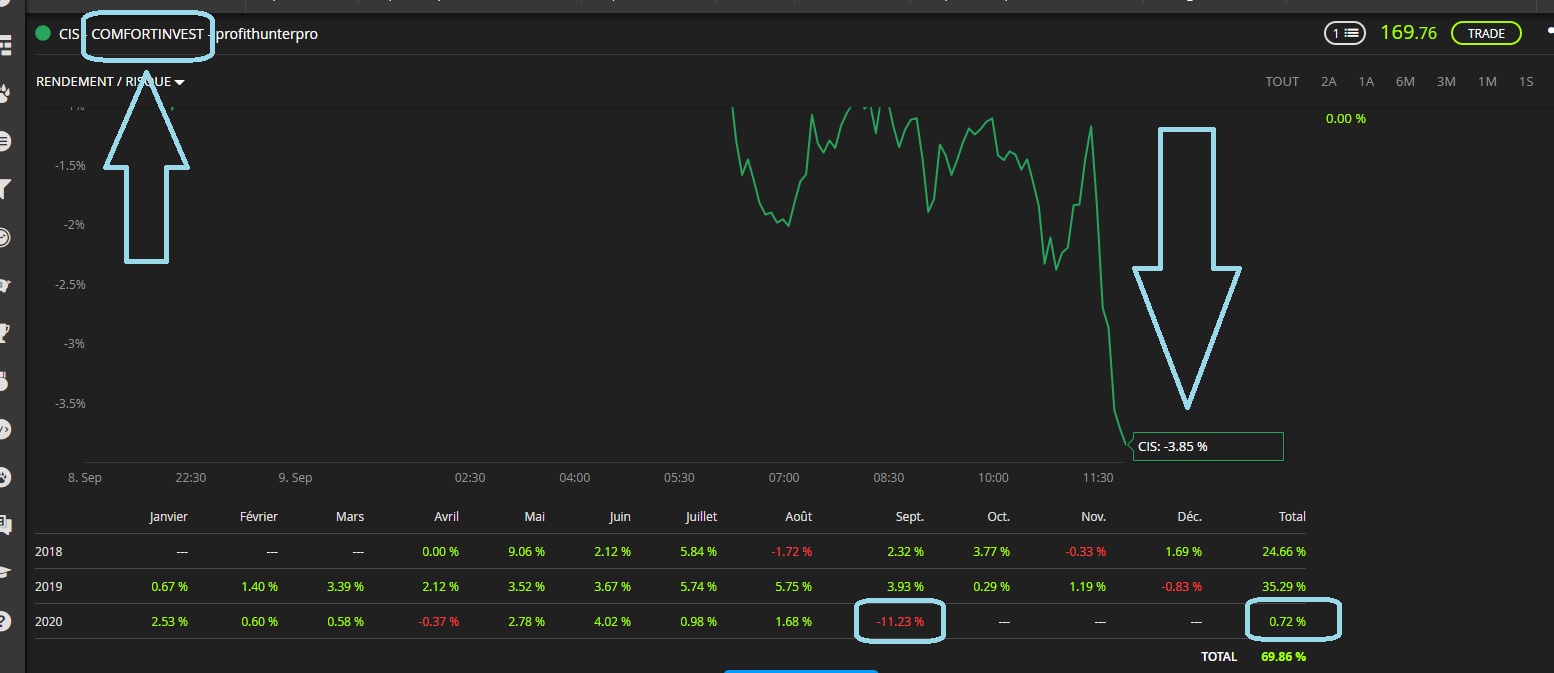Viewport: 1554px width, 673px height.
Task: Click the TRADE button
Action: (x=1486, y=33)
